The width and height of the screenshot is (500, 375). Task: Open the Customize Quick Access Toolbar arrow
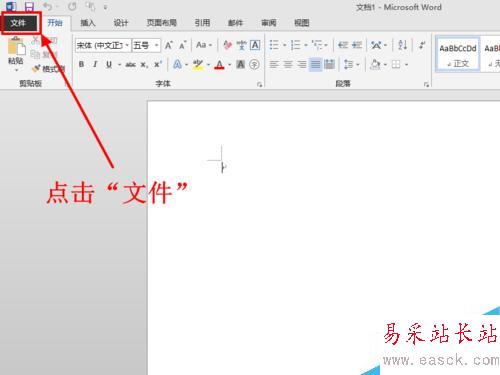105,7
